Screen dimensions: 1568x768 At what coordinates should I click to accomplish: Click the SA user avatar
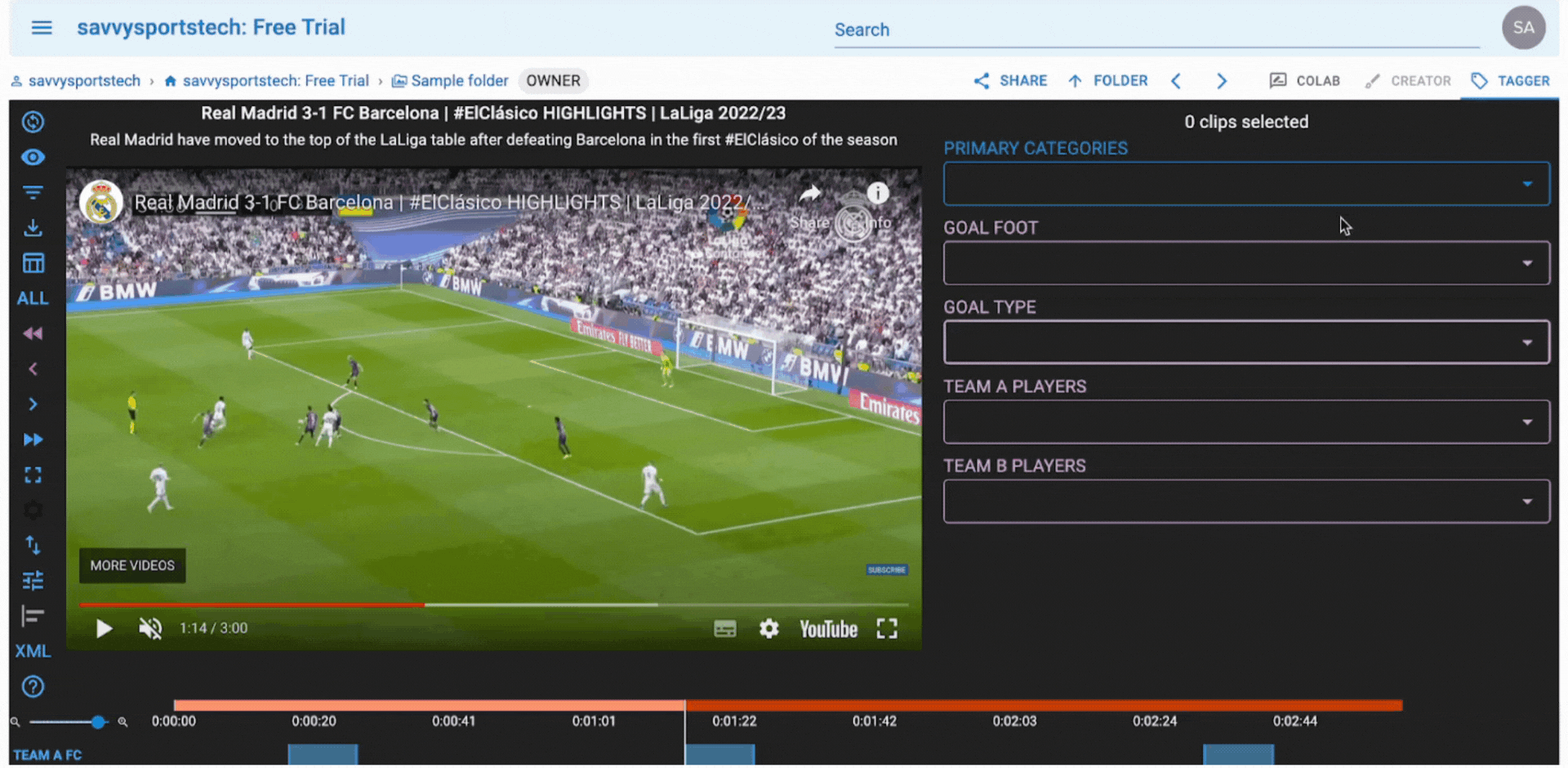[1523, 28]
